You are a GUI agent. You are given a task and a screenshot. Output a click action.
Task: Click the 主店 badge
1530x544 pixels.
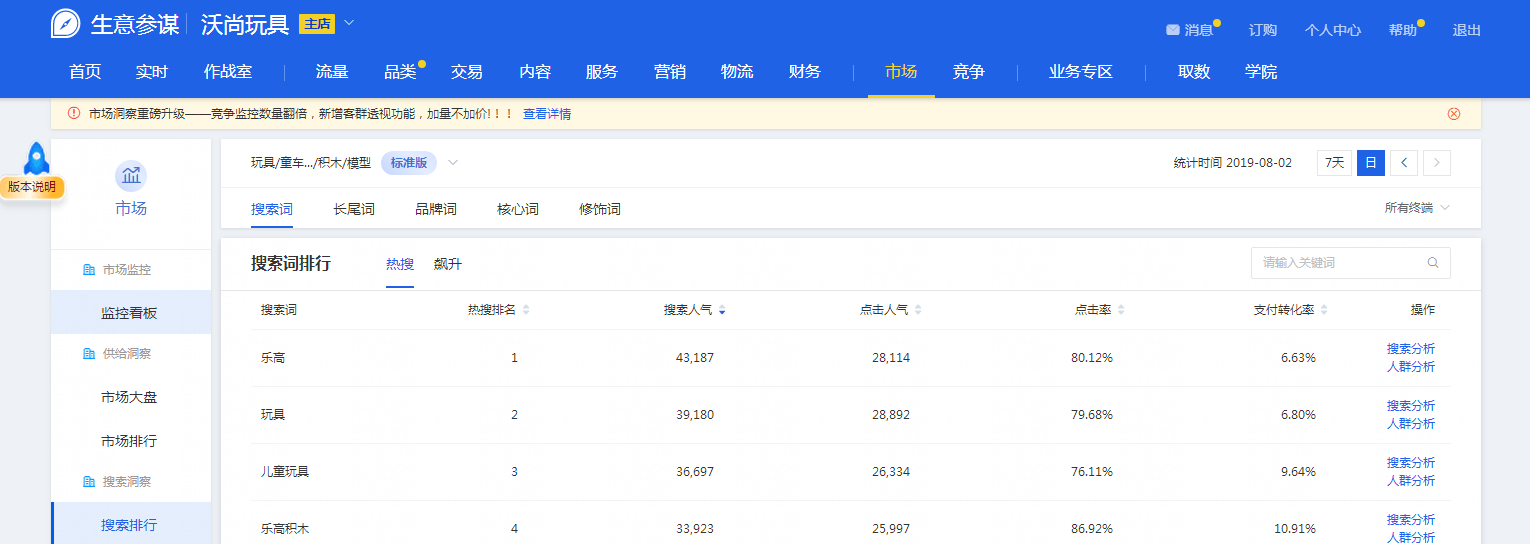[317, 23]
